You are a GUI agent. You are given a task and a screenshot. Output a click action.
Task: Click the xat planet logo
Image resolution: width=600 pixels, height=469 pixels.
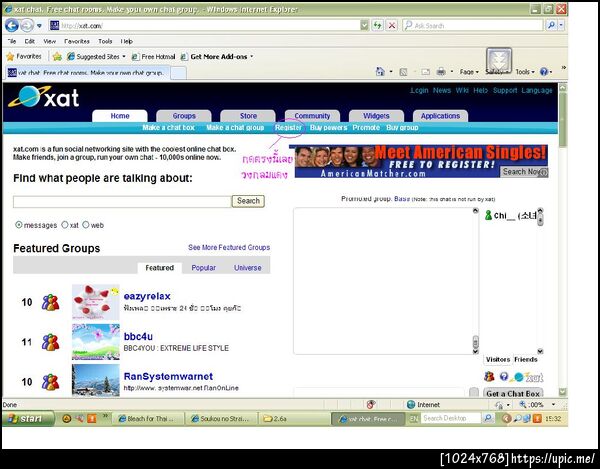coord(44,97)
